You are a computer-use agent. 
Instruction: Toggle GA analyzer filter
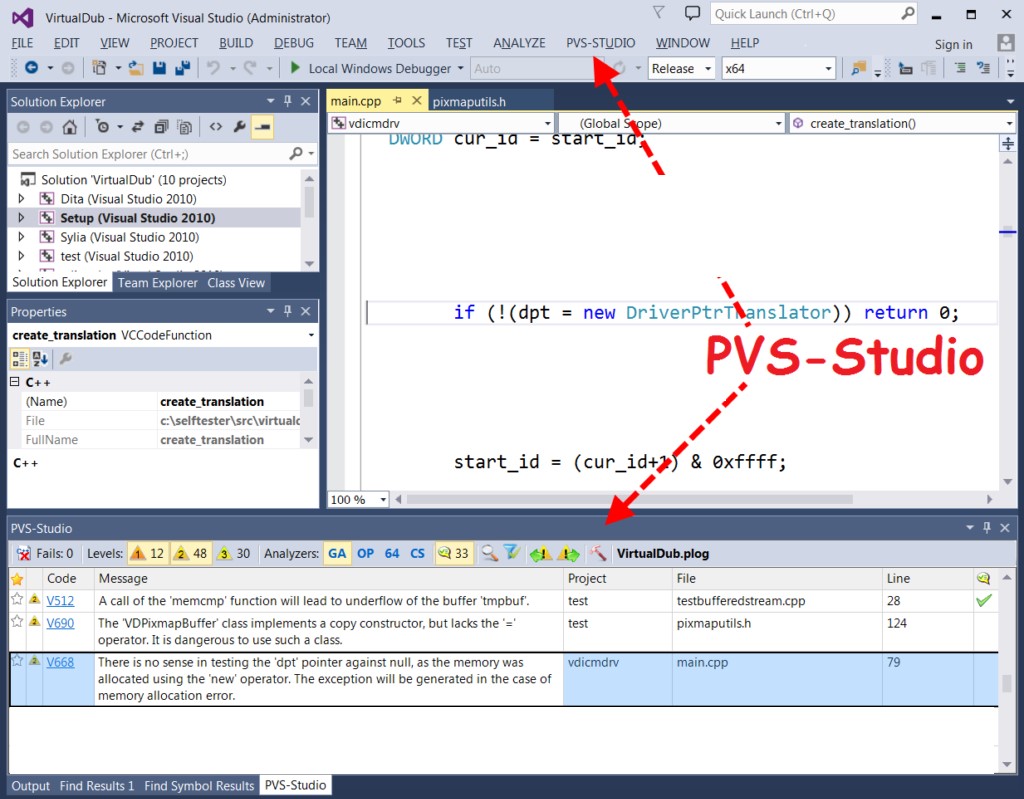click(x=337, y=553)
